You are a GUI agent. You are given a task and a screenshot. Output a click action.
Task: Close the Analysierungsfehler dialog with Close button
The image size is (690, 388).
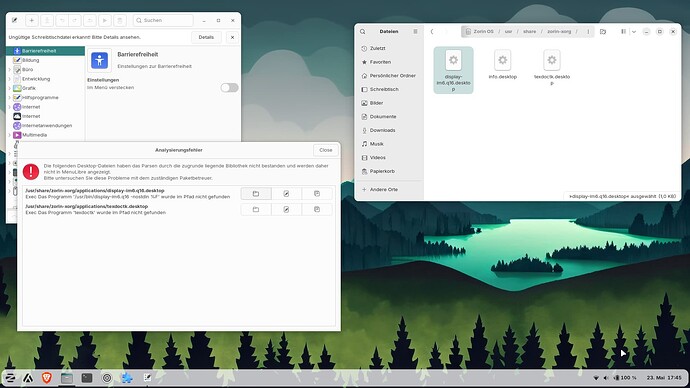click(x=326, y=150)
